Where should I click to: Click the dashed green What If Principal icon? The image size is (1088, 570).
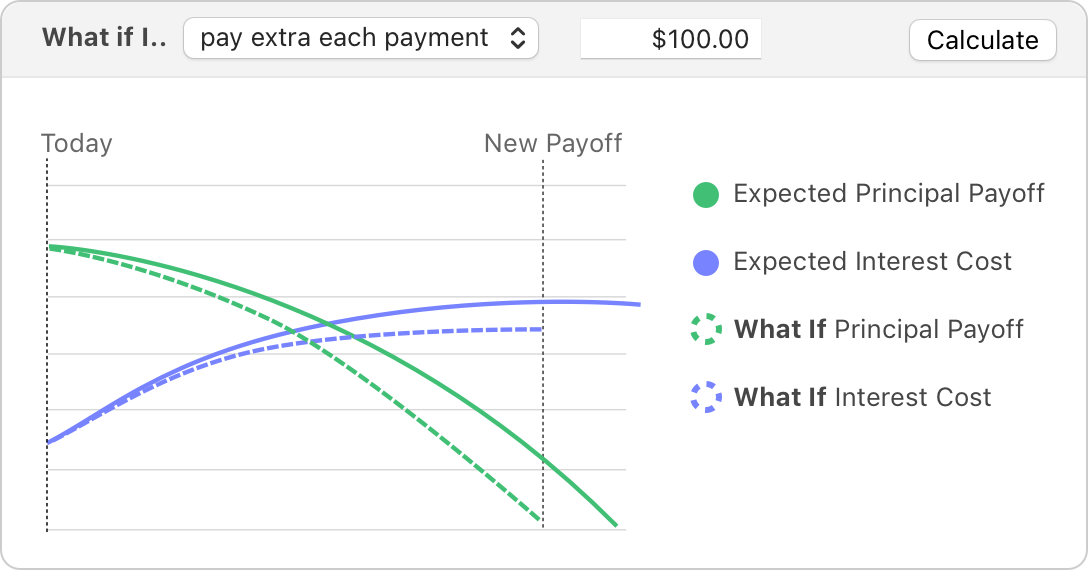706,329
